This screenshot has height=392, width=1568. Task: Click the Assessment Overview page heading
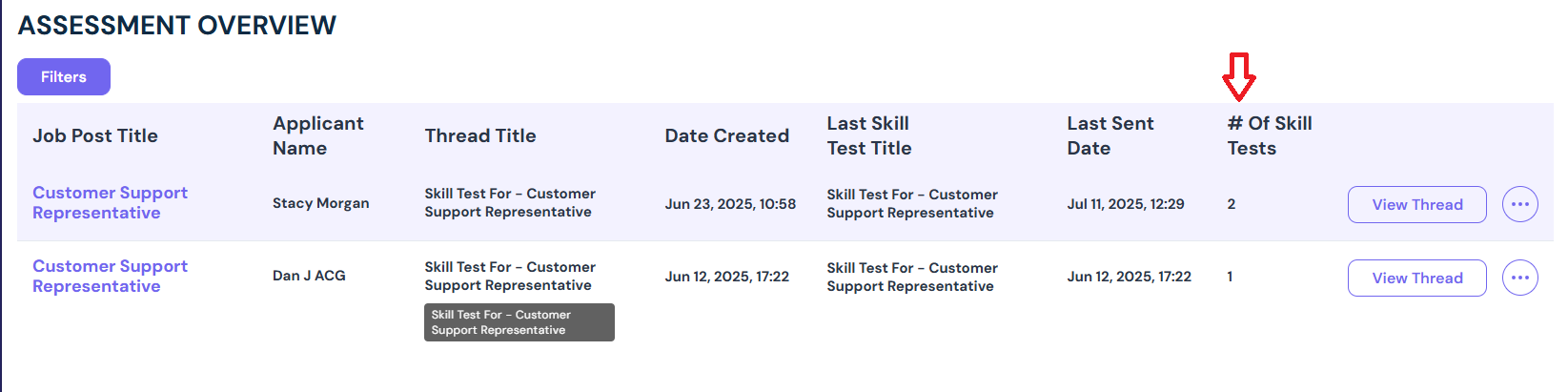pos(177,26)
